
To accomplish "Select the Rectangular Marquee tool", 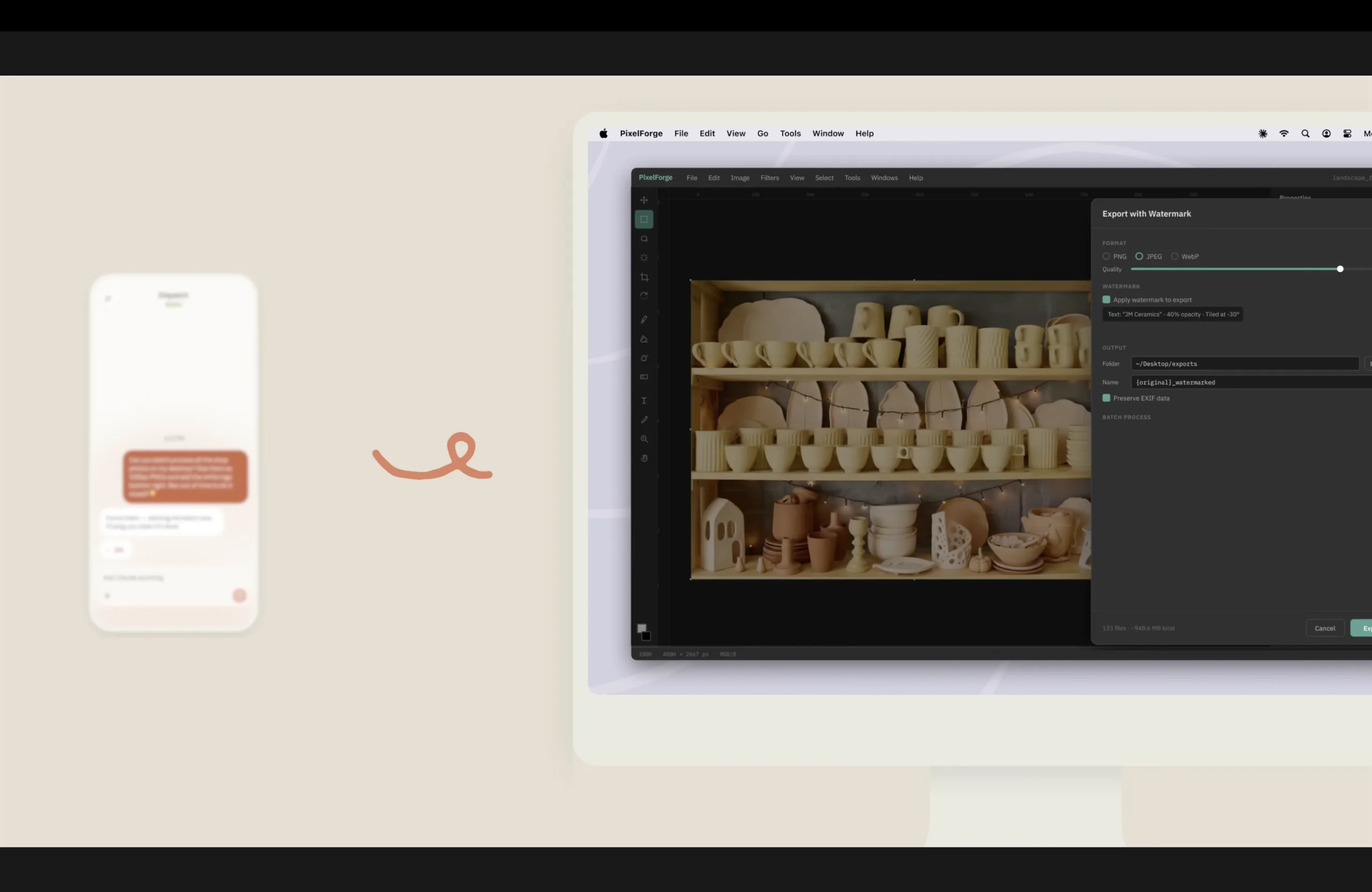I will pos(644,219).
